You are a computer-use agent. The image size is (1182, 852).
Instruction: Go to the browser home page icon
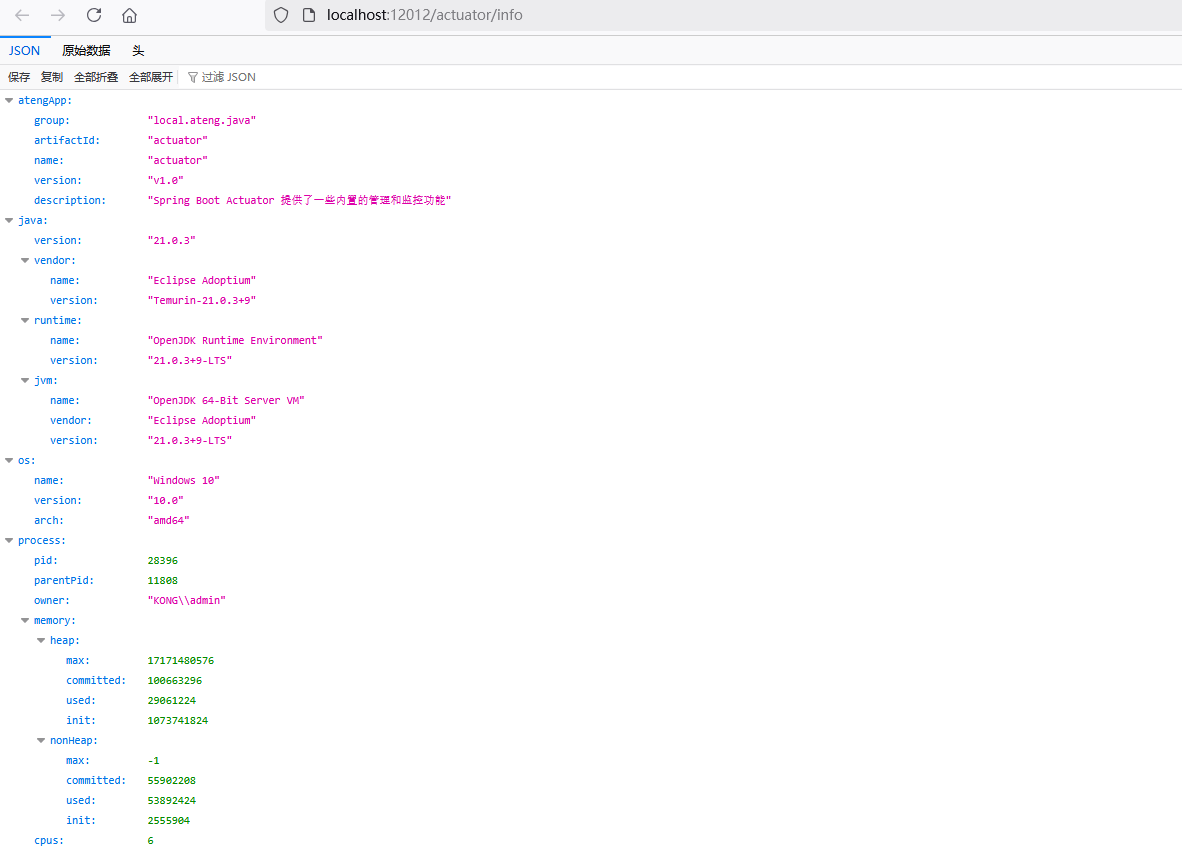tap(129, 15)
